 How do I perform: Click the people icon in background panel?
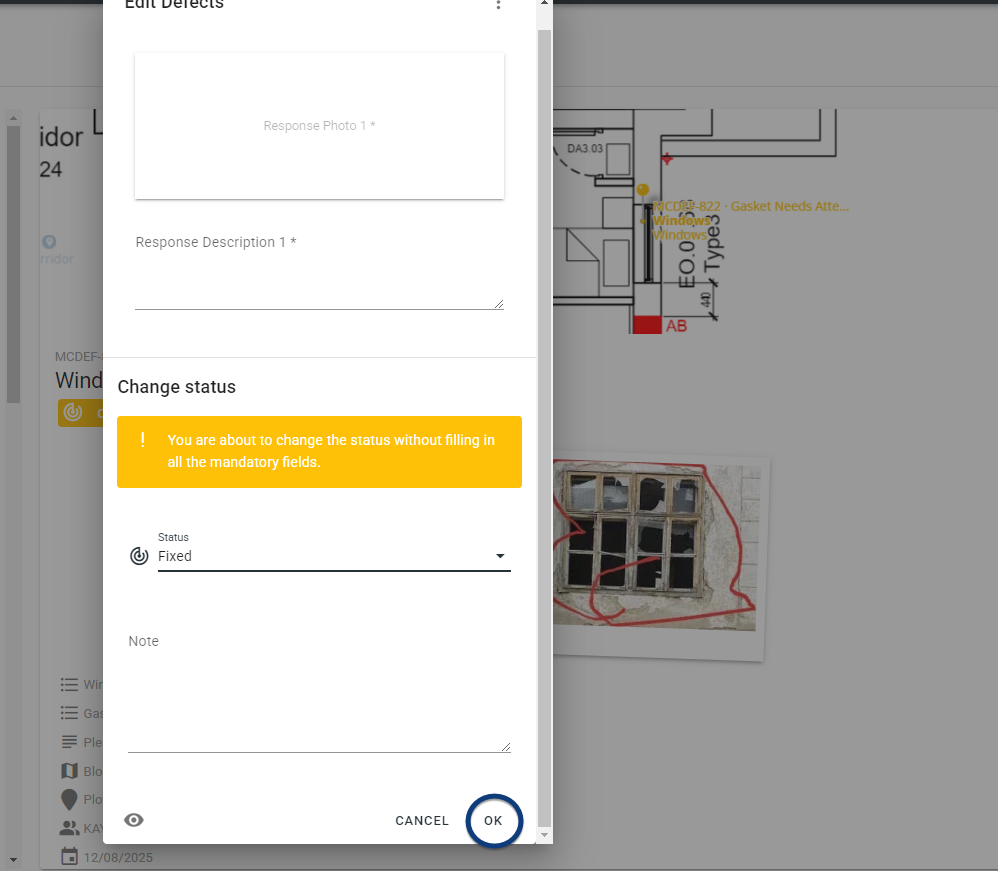pos(69,828)
